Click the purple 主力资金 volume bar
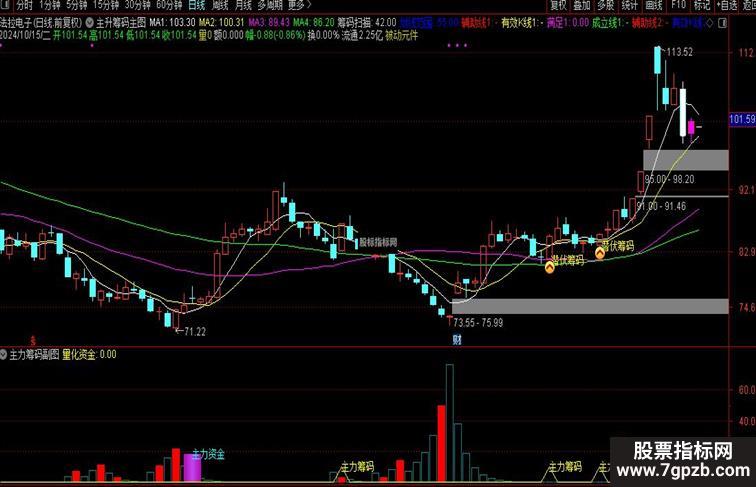The image size is (756, 487). (192, 467)
